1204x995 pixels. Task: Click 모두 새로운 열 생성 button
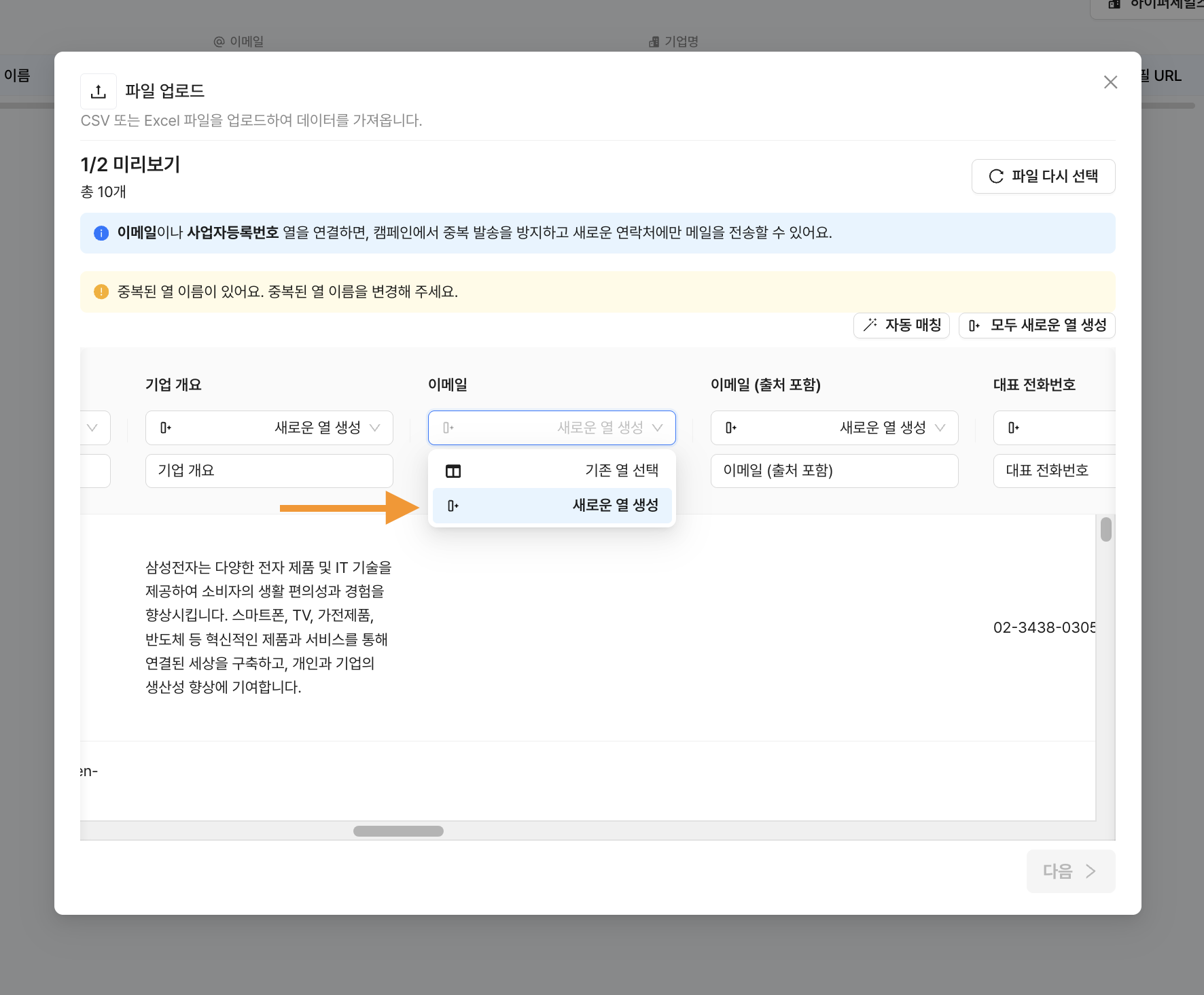(x=1037, y=326)
